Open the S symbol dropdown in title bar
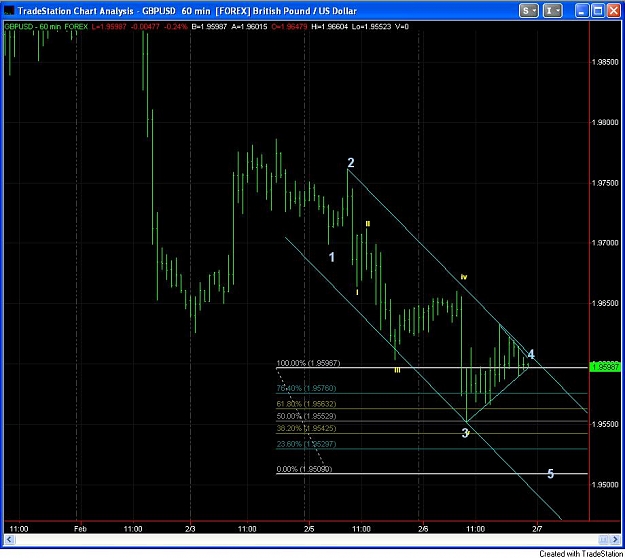 pos(529,11)
